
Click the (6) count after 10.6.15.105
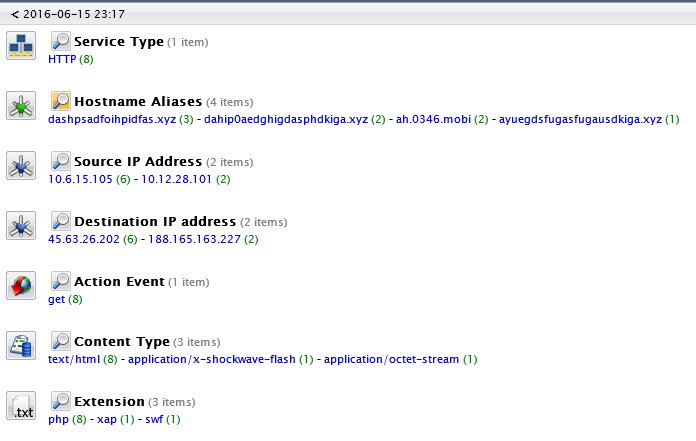(x=123, y=179)
